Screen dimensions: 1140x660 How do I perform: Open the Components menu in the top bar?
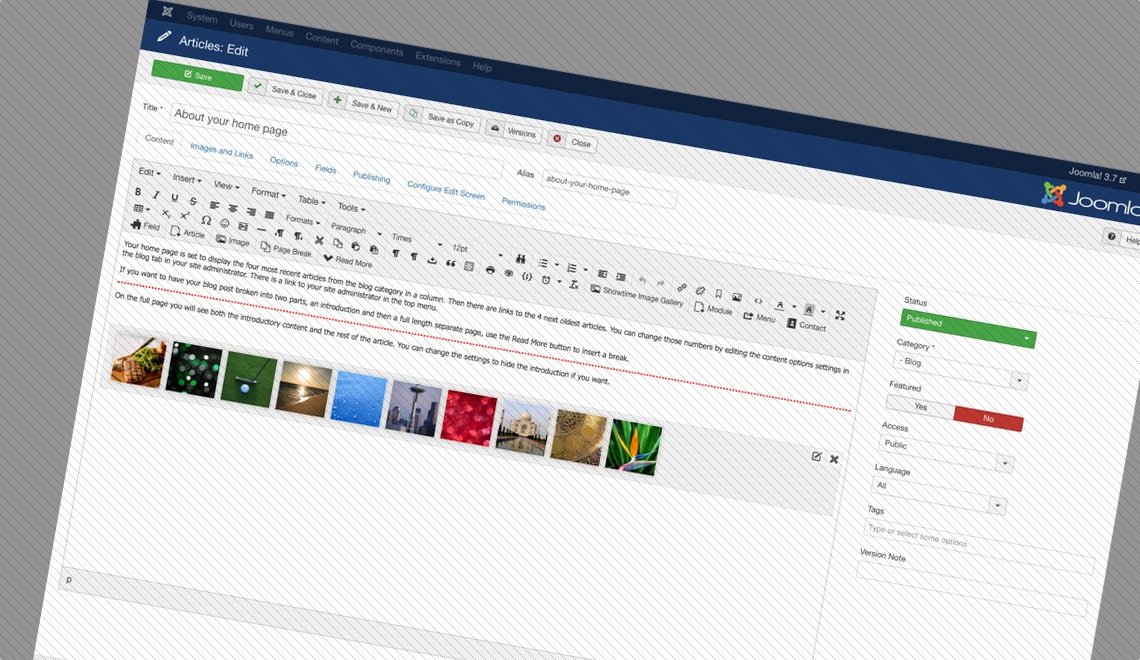pyautogui.click(x=377, y=47)
